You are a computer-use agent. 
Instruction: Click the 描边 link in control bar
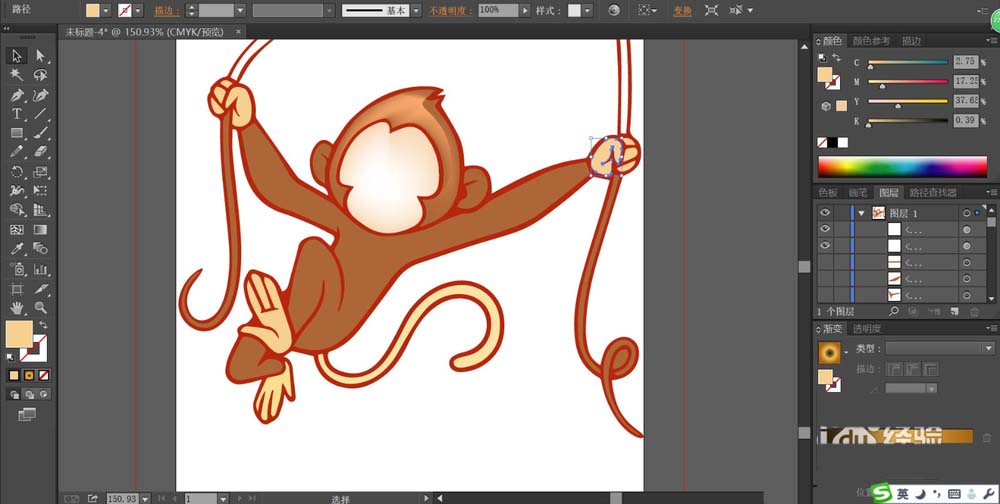(x=167, y=10)
